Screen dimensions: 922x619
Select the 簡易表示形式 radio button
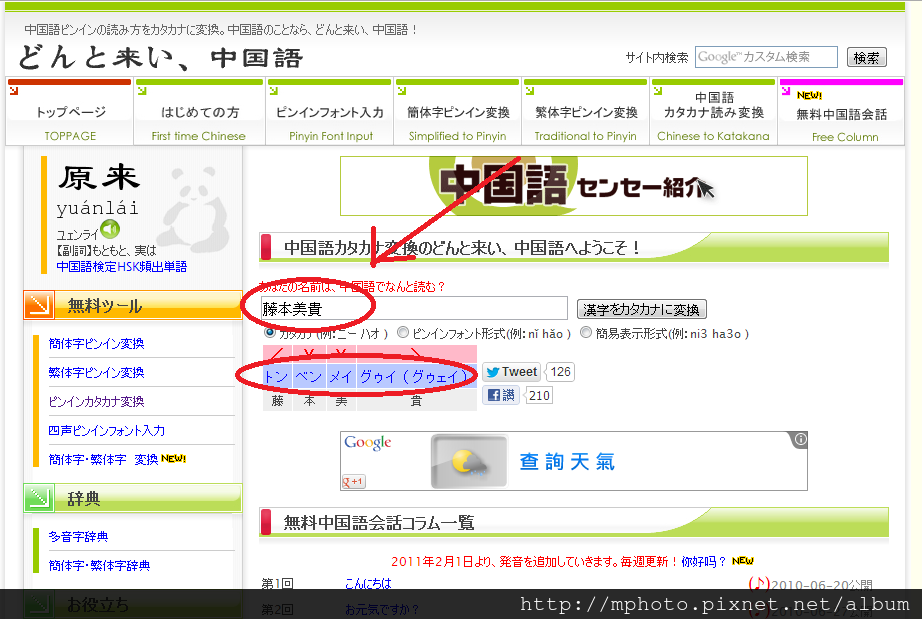click(586, 332)
